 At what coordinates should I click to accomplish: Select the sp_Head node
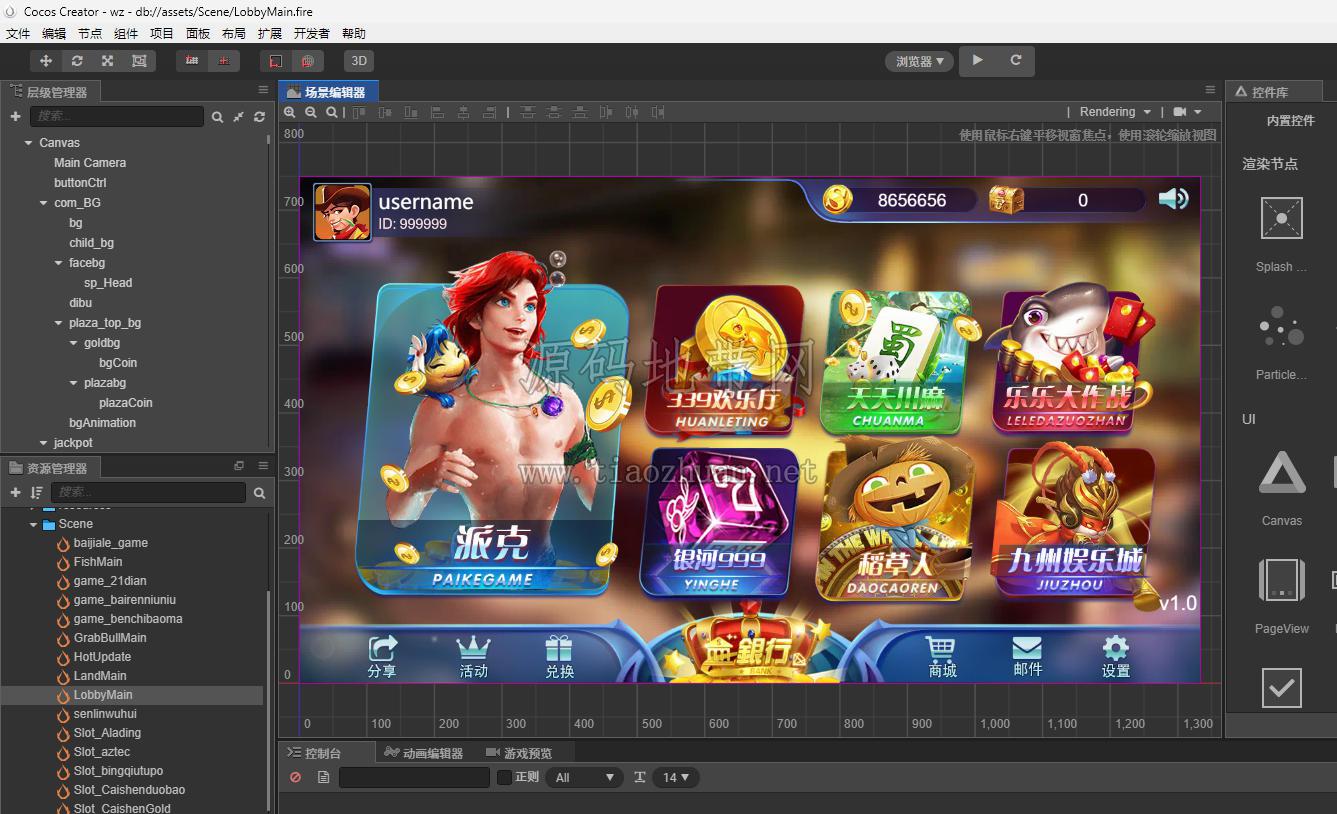[x=108, y=283]
